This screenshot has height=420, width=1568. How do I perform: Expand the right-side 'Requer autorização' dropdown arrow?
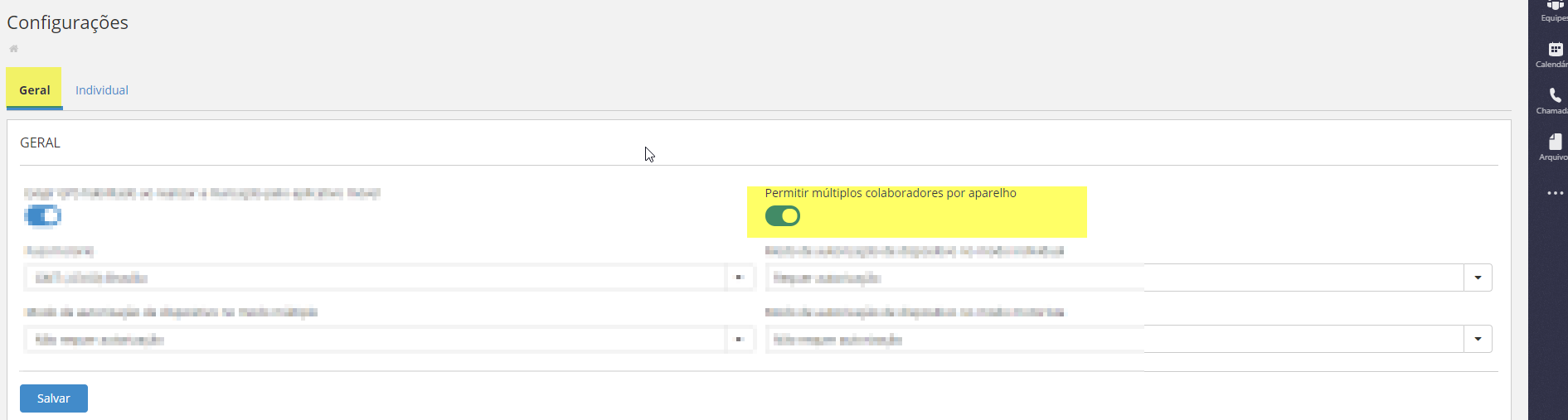pos(1478,278)
